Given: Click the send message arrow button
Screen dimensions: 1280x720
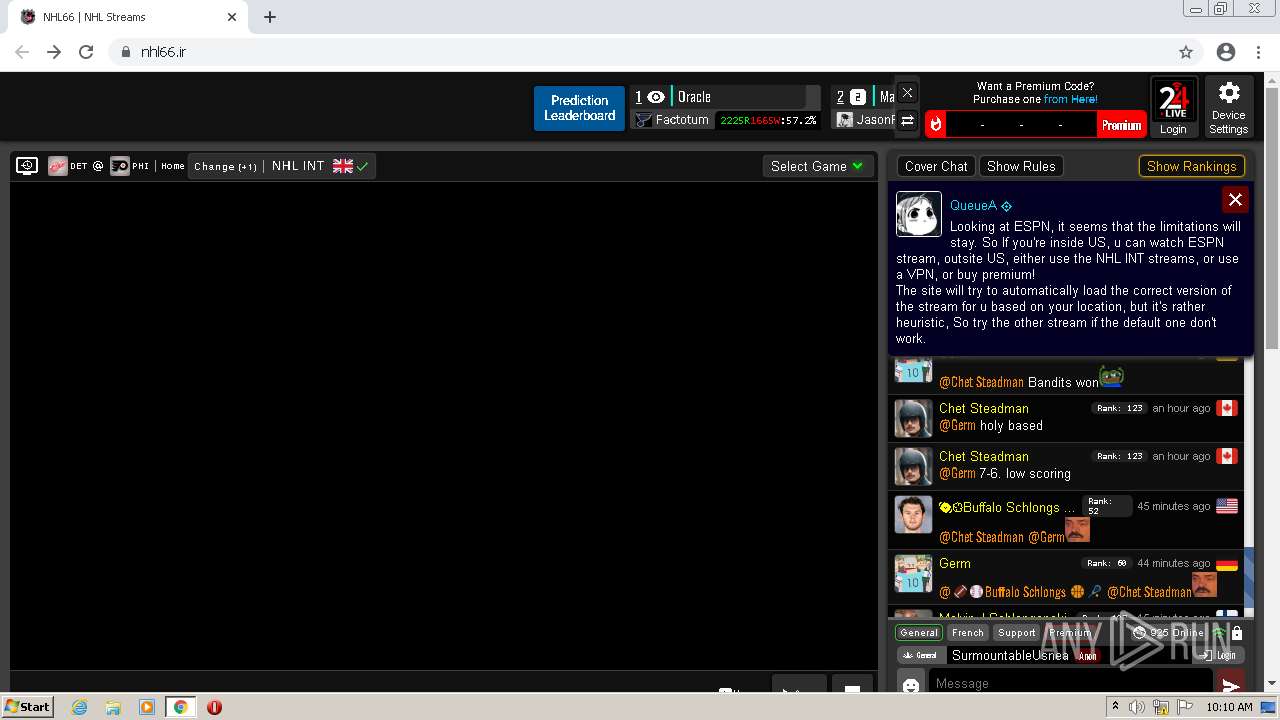Looking at the screenshot, I should click(x=1231, y=684).
